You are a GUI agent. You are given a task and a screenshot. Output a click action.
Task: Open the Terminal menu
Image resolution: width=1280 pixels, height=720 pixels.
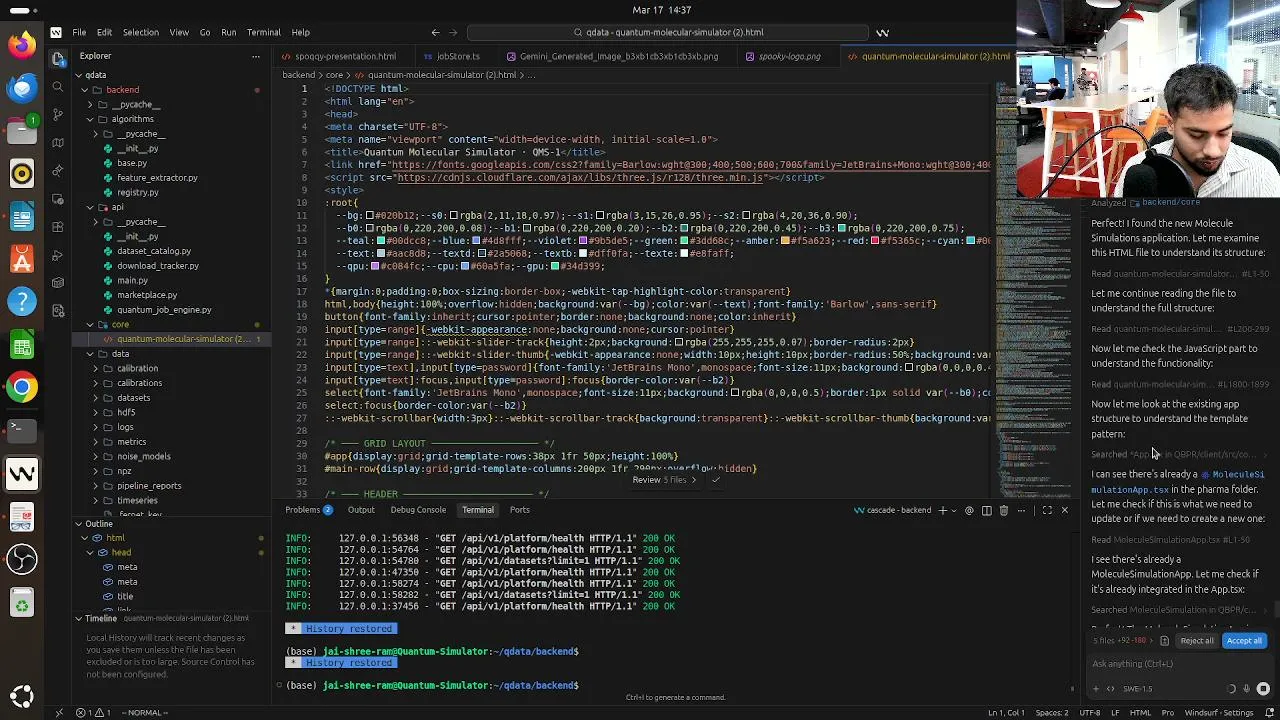coord(264,32)
